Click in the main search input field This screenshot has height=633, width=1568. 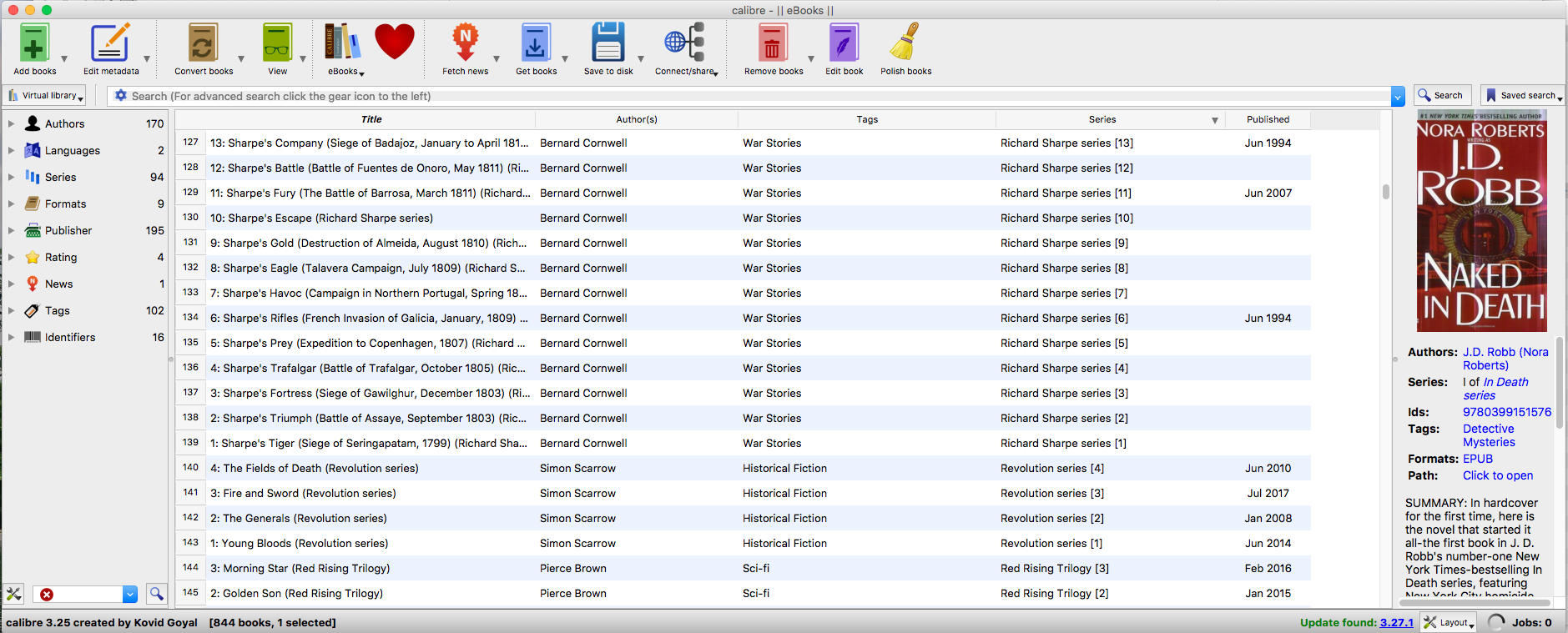[751, 96]
